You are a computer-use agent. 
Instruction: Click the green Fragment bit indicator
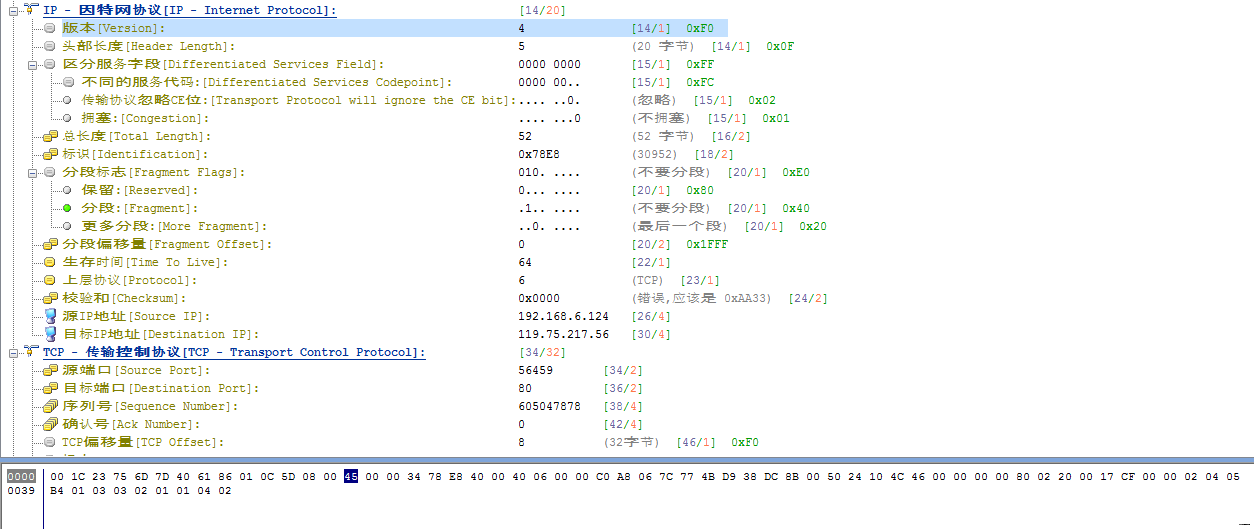pyautogui.click(x=68, y=208)
